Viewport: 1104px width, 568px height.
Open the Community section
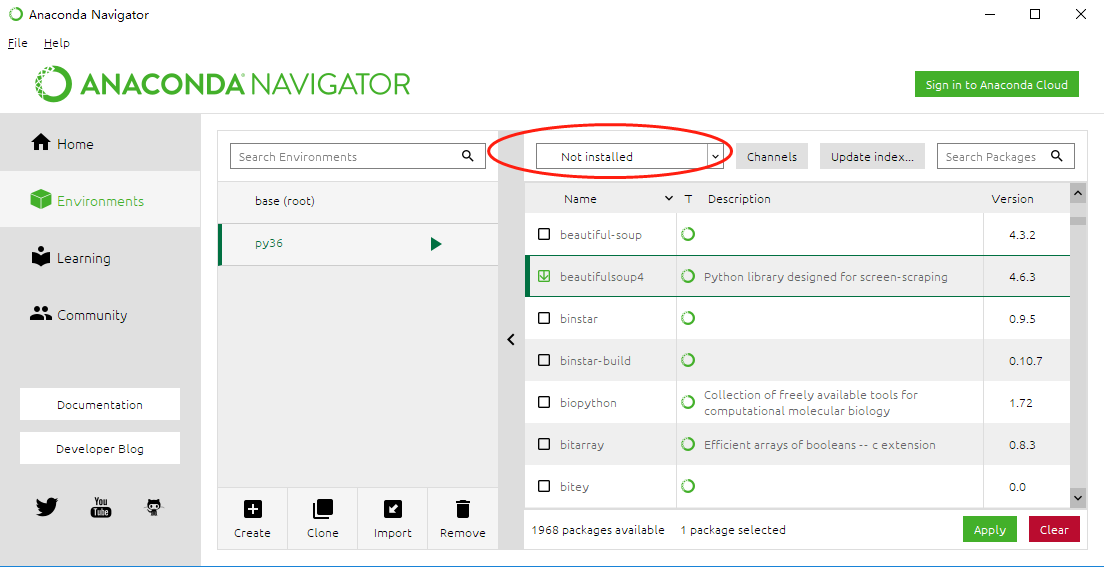[x=100, y=315]
